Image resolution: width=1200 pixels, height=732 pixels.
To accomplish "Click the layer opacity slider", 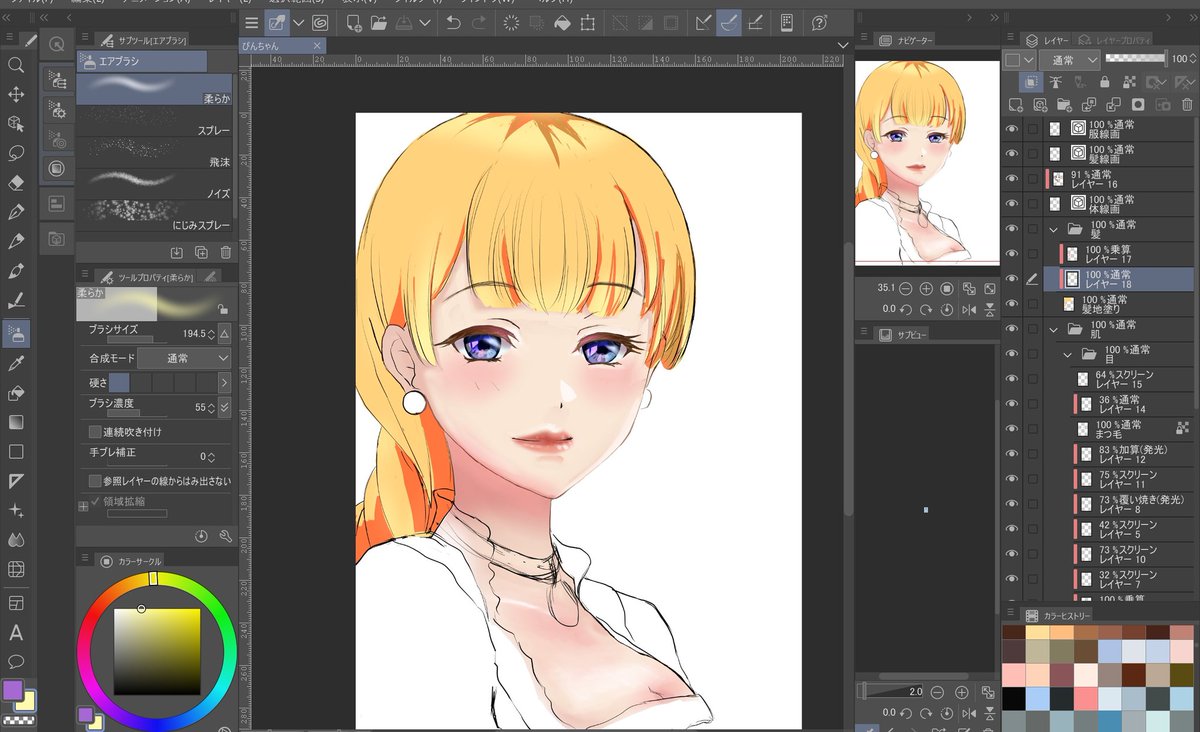I will pos(1135,59).
